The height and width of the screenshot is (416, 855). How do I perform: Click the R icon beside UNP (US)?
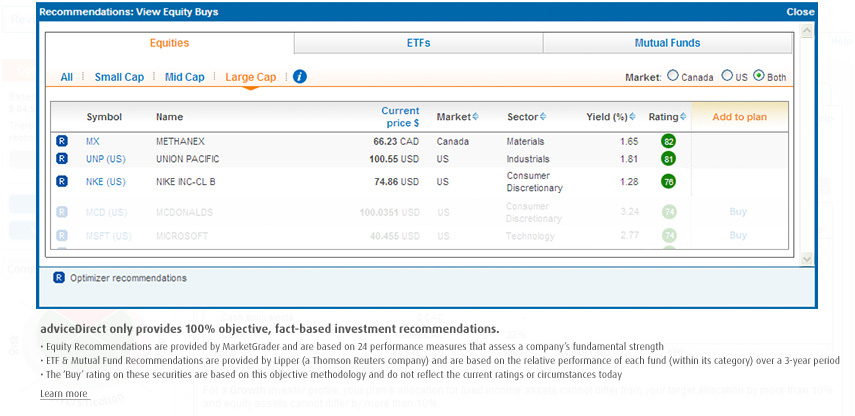pos(62,159)
